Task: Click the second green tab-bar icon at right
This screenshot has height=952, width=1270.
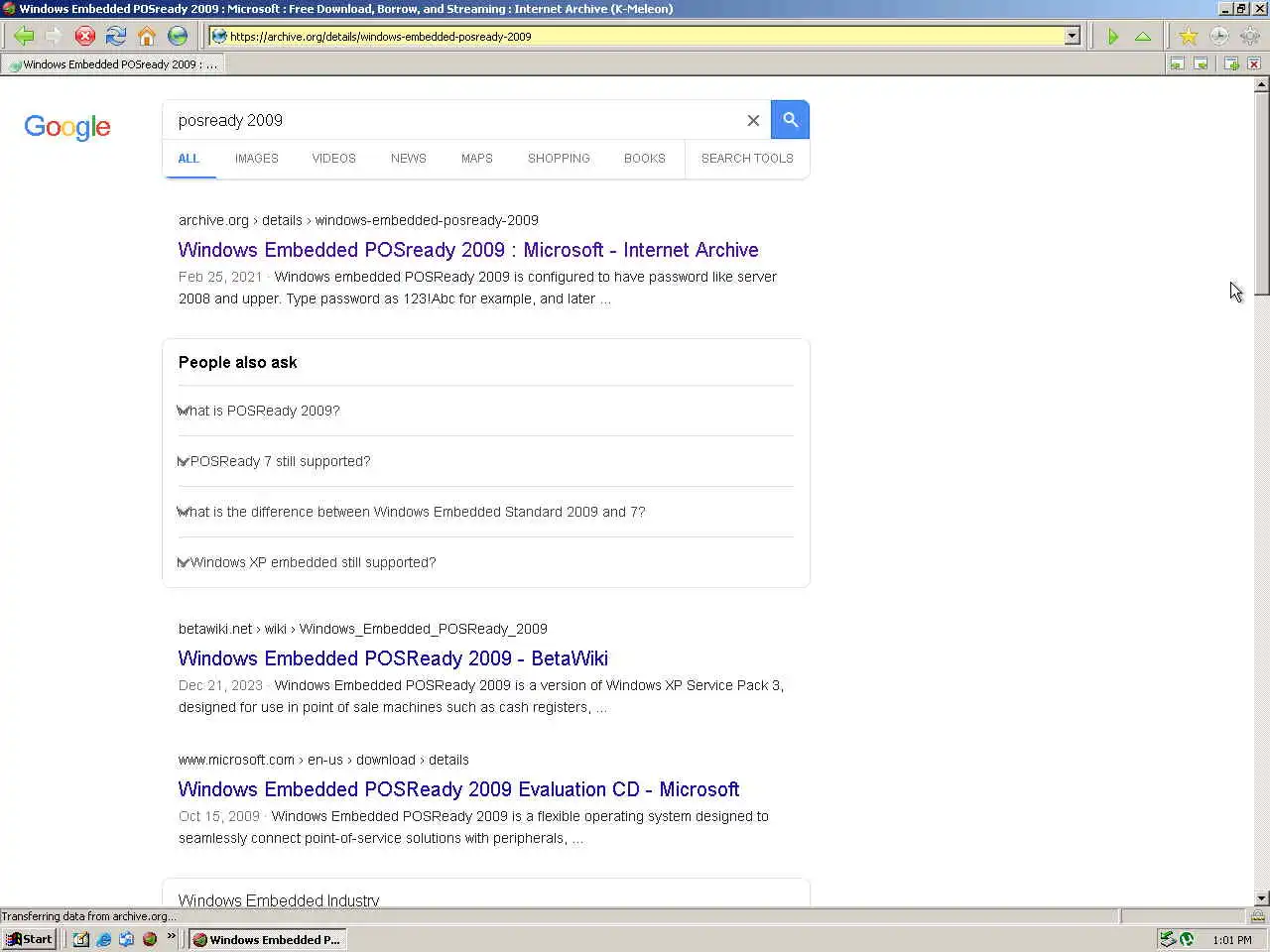Action: tap(1201, 64)
